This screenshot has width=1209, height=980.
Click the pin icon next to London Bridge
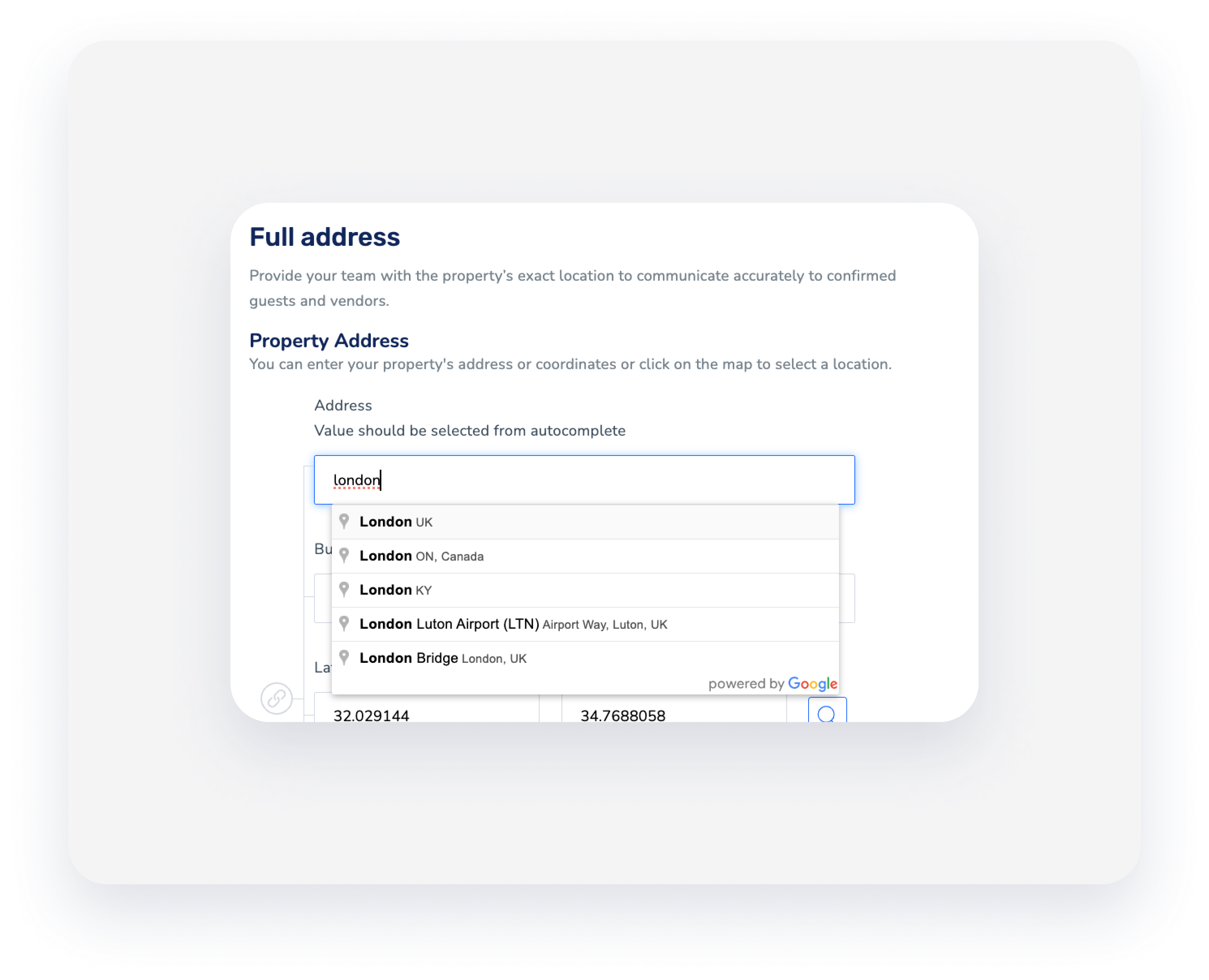pyautogui.click(x=345, y=657)
